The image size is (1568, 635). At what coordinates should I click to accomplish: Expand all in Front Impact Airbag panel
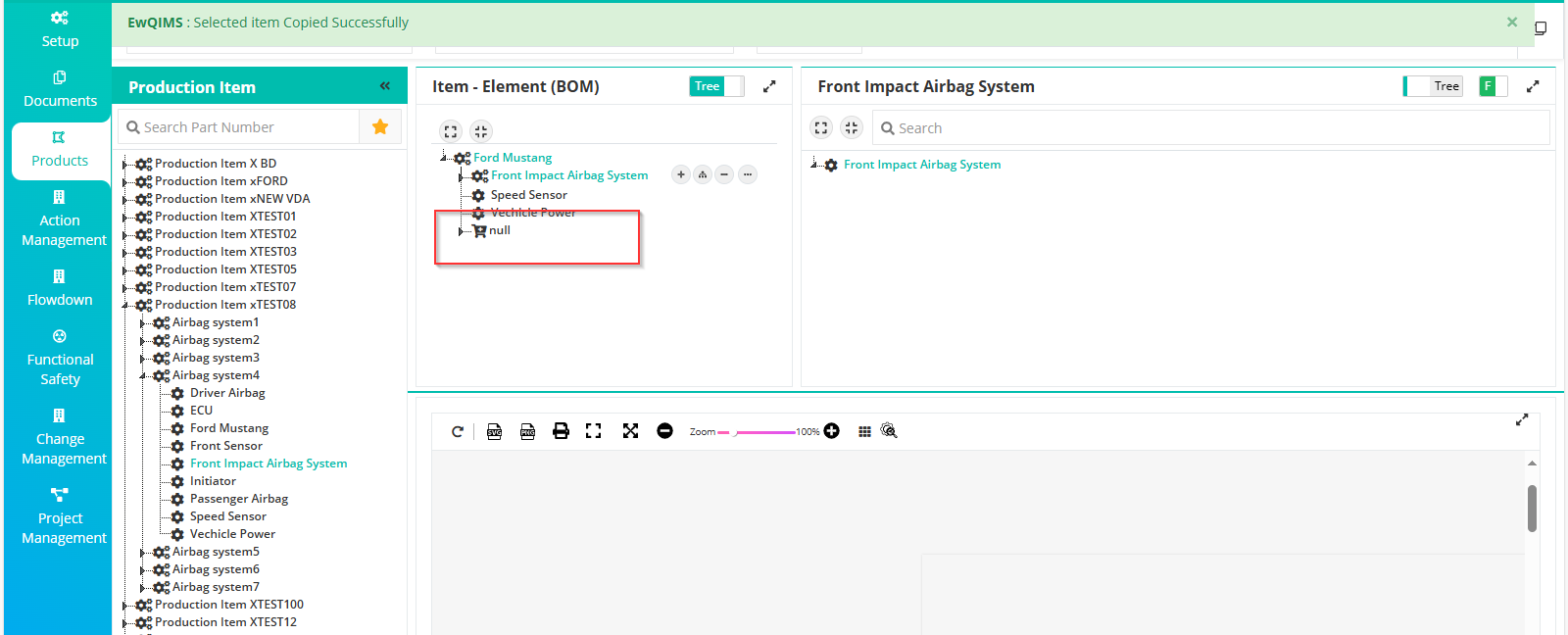pyautogui.click(x=821, y=127)
